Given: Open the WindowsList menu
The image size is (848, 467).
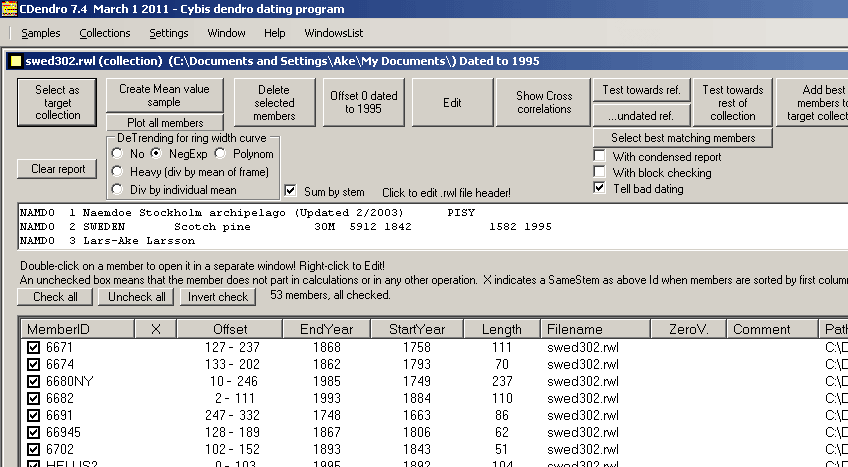Looking at the screenshot, I should coord(334,33).
